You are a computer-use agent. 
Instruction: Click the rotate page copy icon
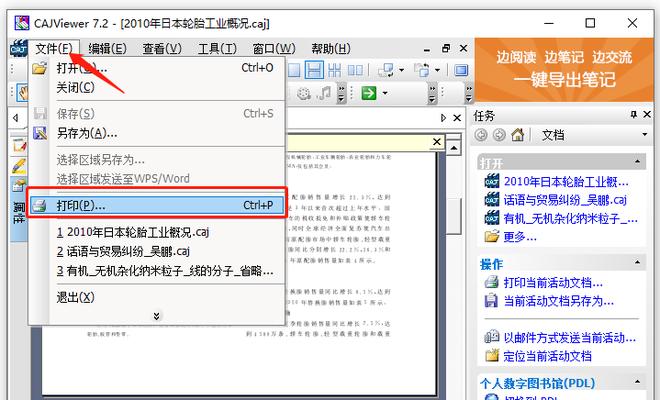pyautogui.click(x=422, y=70)
